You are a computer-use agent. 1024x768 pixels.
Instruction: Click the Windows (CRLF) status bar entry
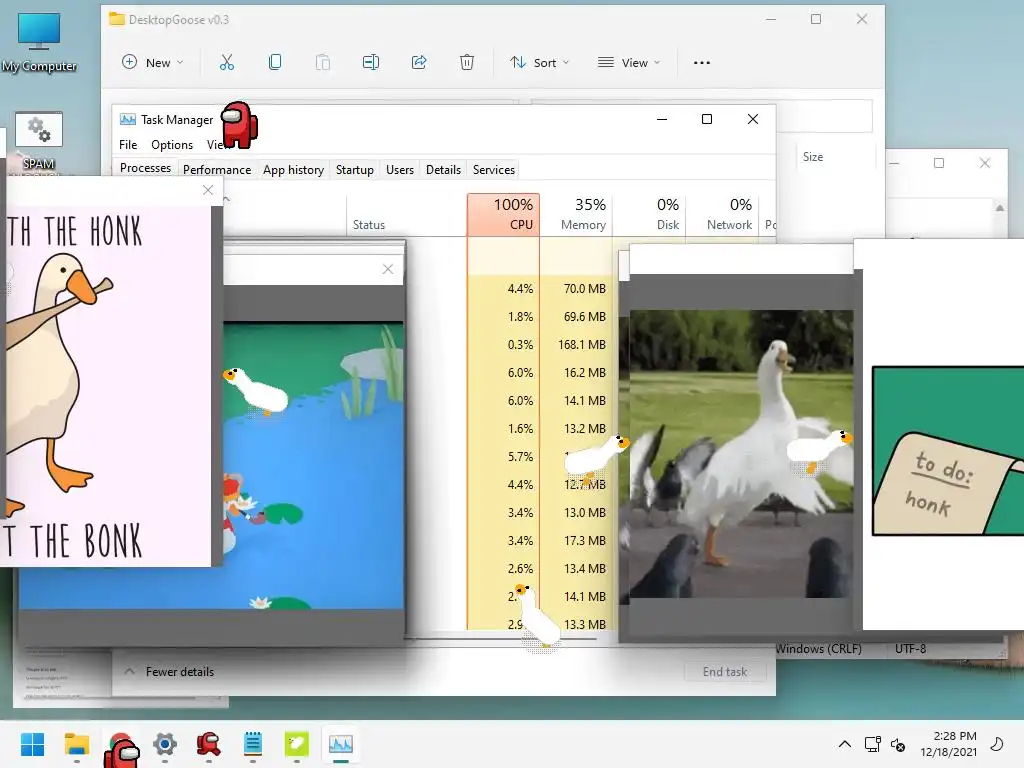click(x=818, y=648)
